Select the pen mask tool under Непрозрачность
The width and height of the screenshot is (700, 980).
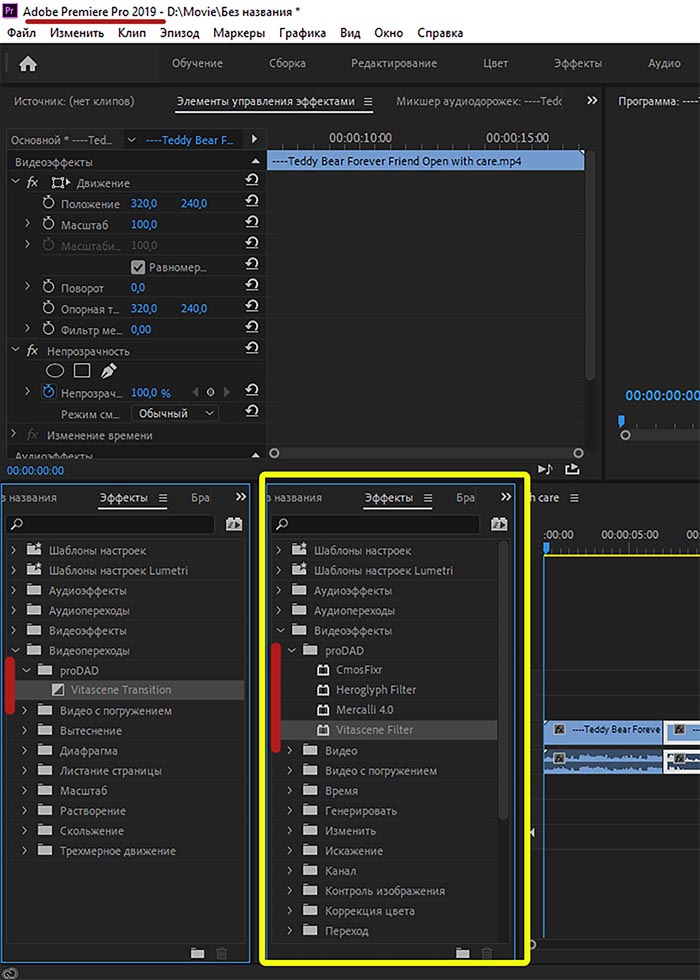tap(109, 371)
